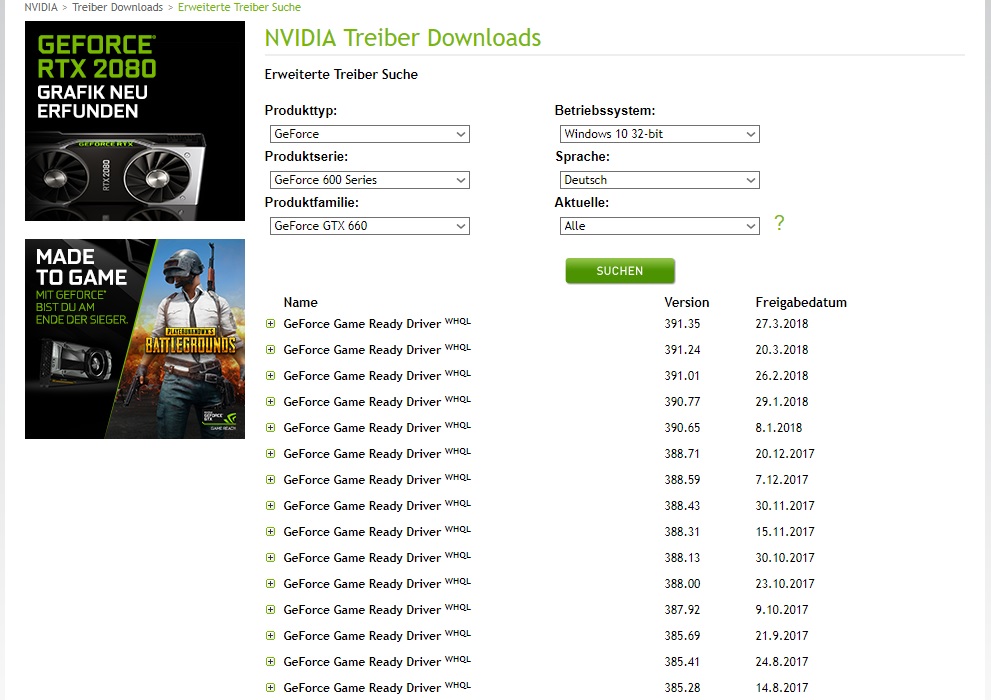Open Treiber Downloads breadcrumb link
Viewport: 991px width, 700px height.
[x=118, y=8]
